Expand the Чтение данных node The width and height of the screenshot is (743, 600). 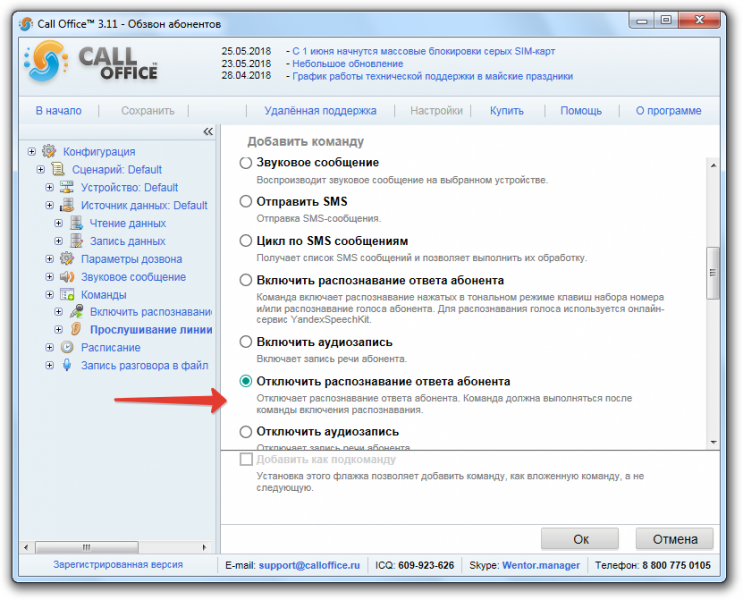[58, 223]
